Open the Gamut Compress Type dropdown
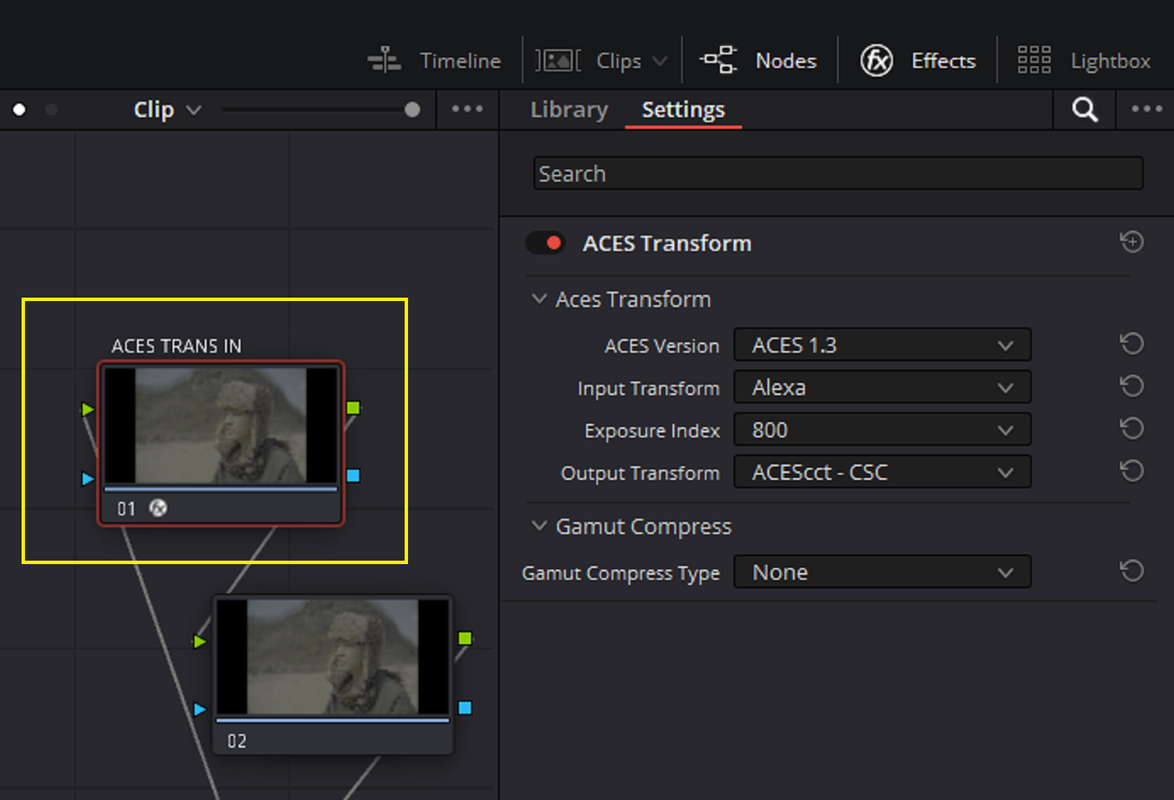Viewport: 1174px width, 800px height. click(882, 572)
